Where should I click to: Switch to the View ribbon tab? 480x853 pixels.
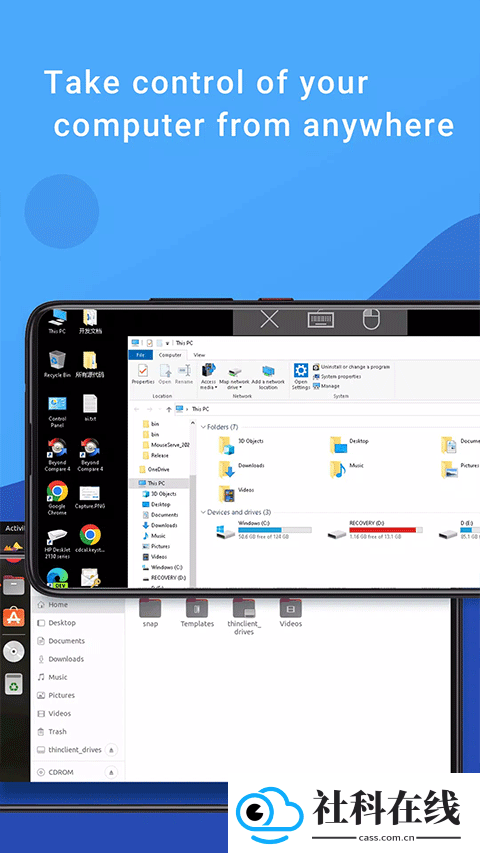pos(199,355)
